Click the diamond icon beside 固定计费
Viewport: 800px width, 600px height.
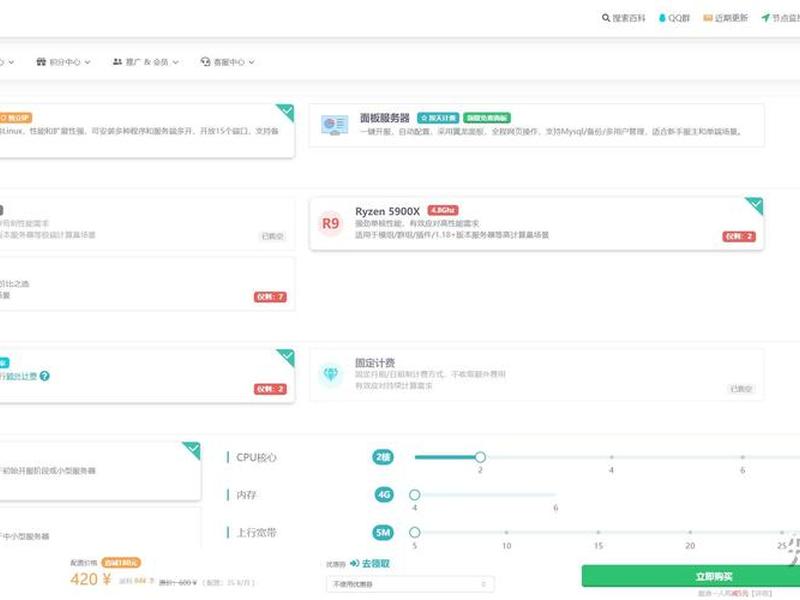click(331, 374)
